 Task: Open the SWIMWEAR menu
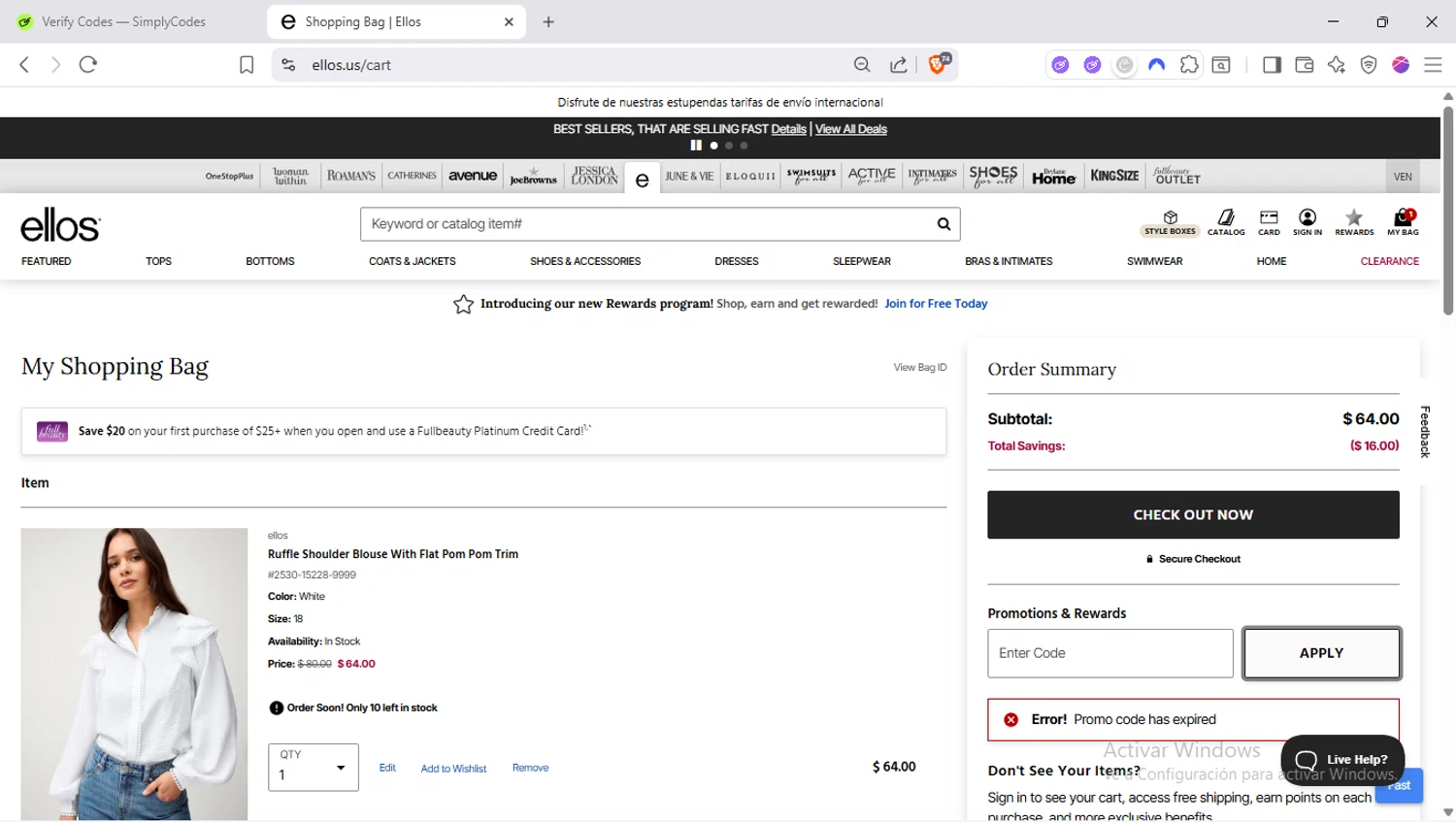point(1154,261)
